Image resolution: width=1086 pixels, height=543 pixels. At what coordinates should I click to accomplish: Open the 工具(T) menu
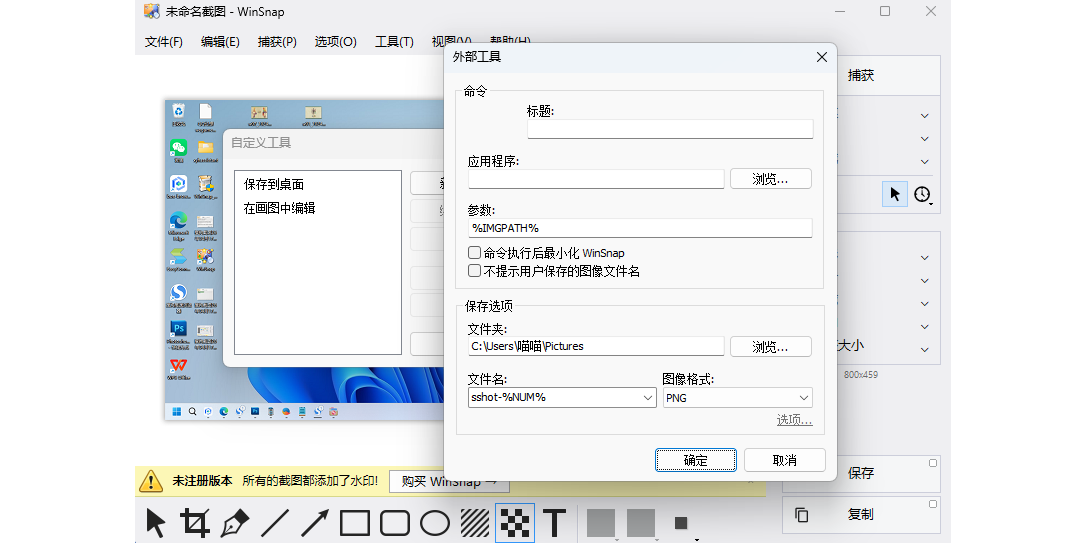pos(394,42)
